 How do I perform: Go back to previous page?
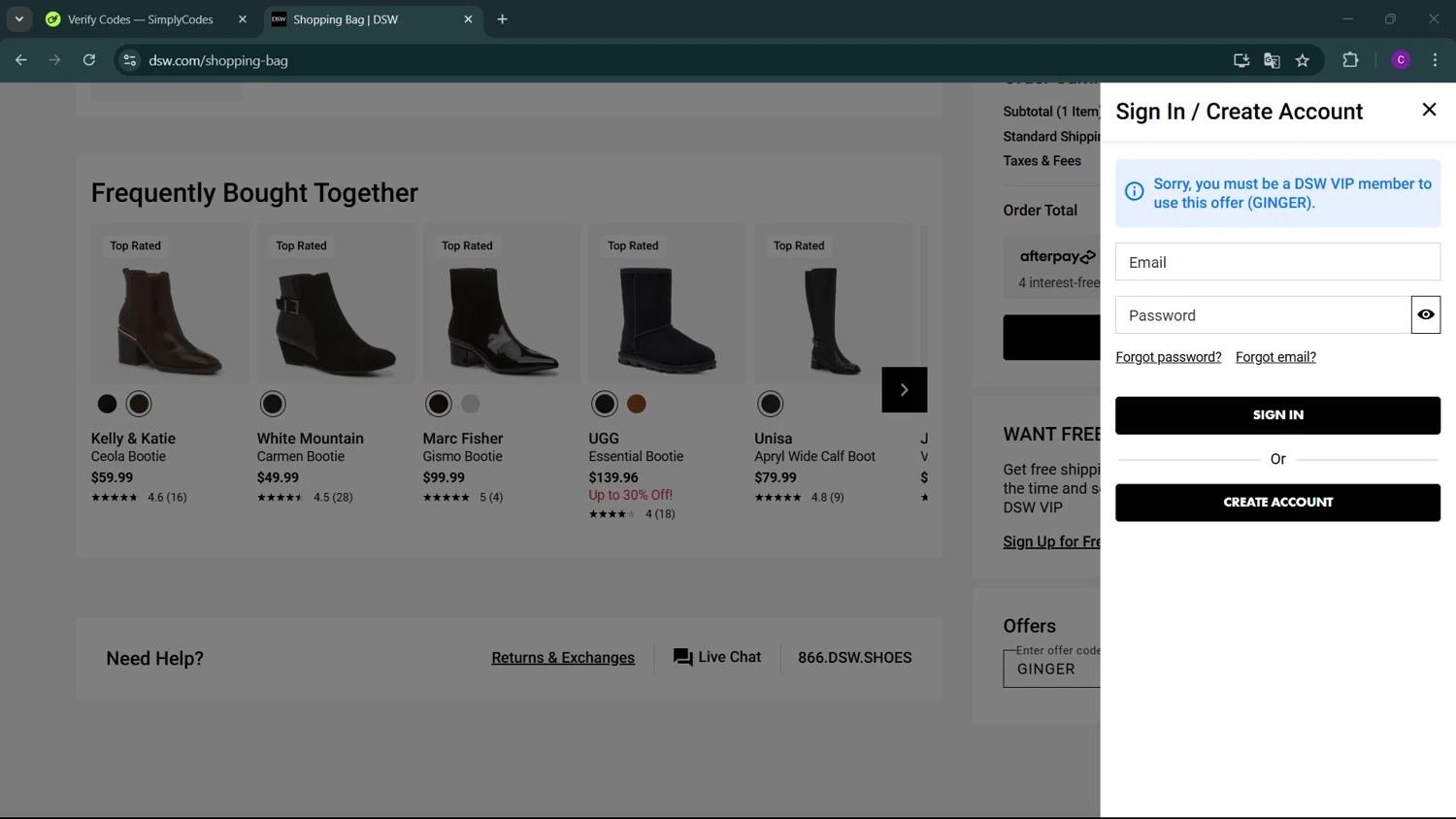click(21, 60)
